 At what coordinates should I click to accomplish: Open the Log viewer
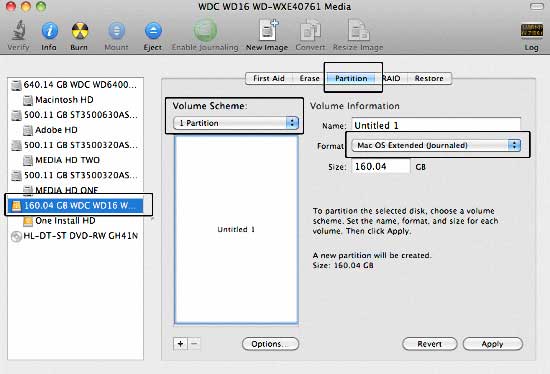pyautogui.click(x=531, y=31)
